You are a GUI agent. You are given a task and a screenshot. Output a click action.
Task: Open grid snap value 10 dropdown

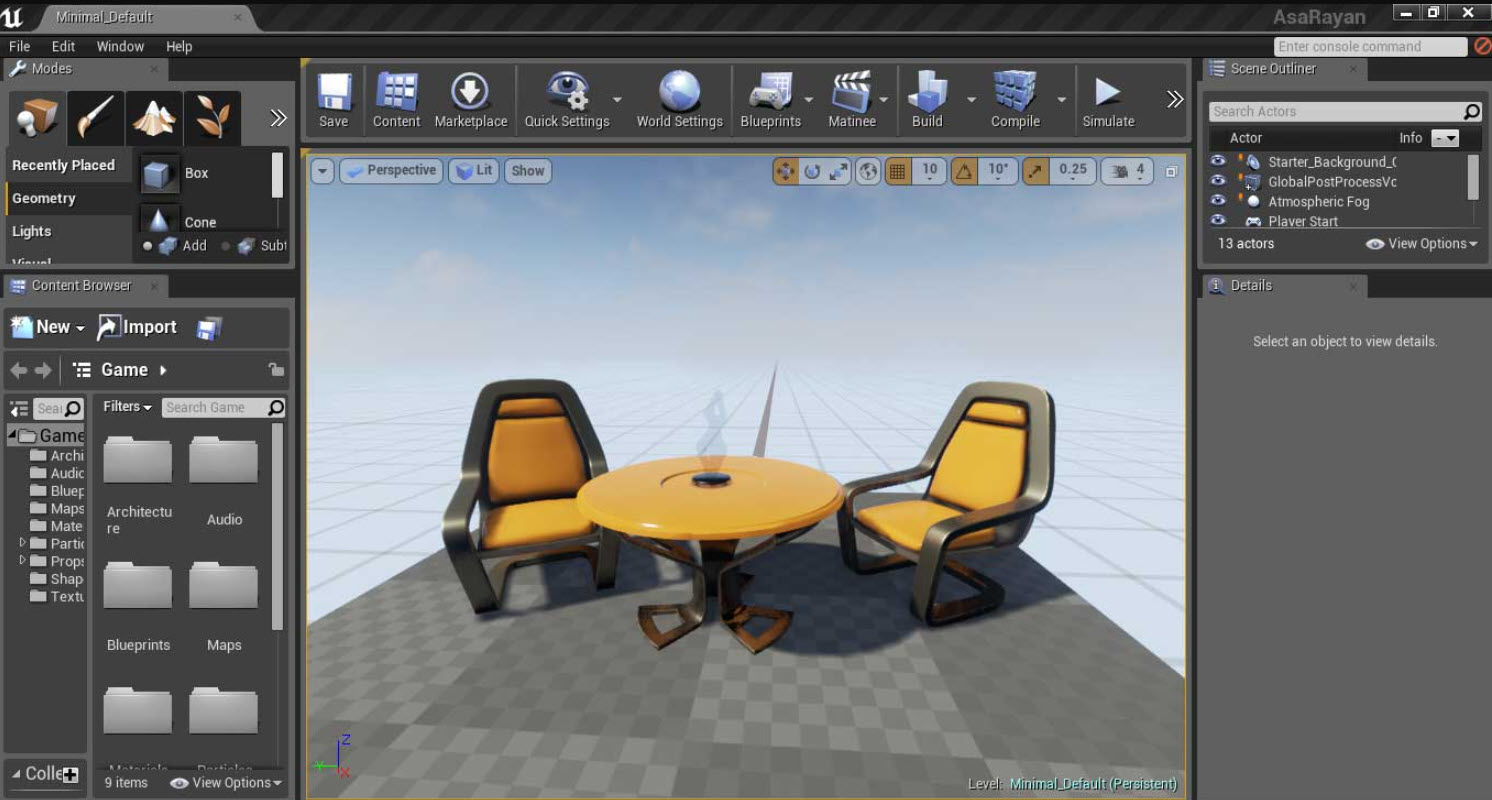tap(929, 171)
